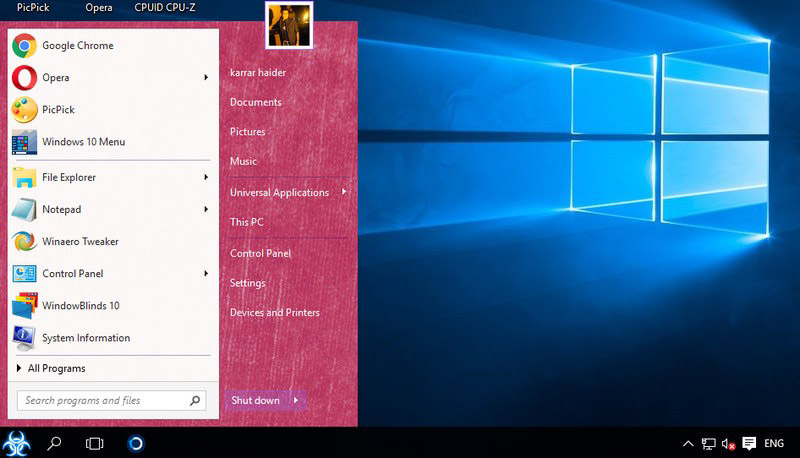Launch WindowBlinds 10 icon
Screen dimensions: 800x458
coord(24,306)
